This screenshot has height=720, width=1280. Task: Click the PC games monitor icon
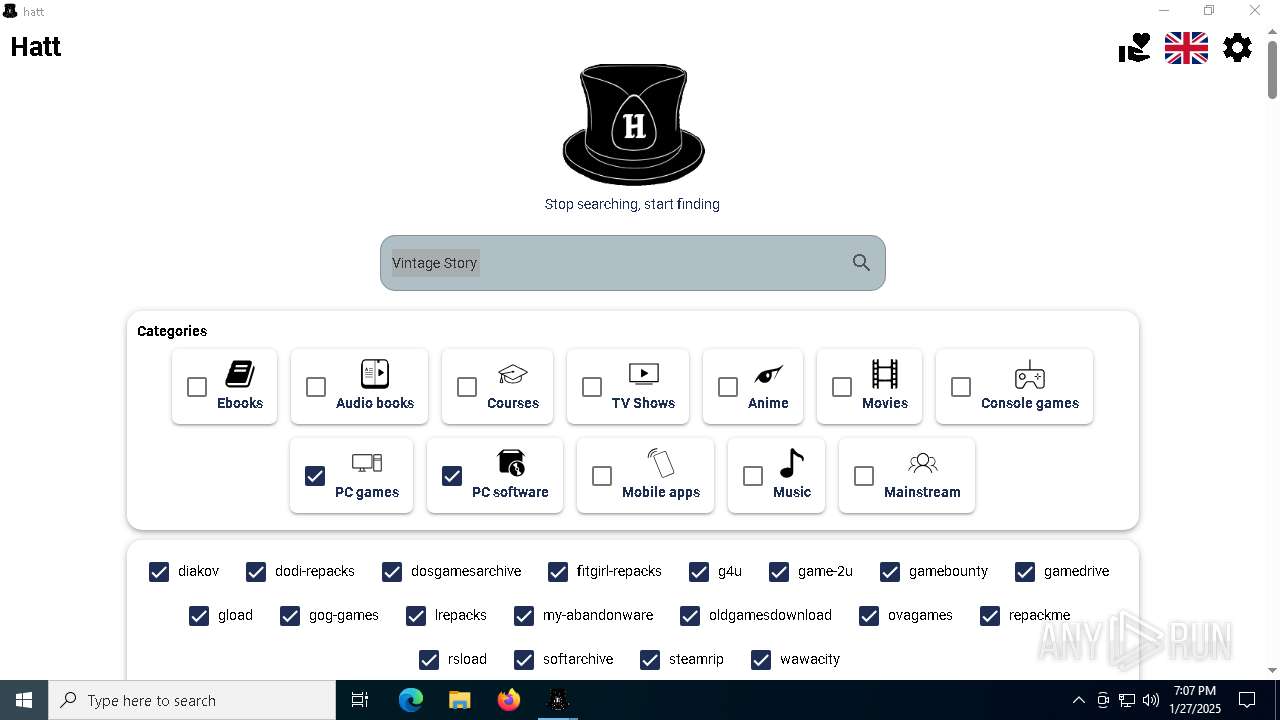click(x=367, y=463)
